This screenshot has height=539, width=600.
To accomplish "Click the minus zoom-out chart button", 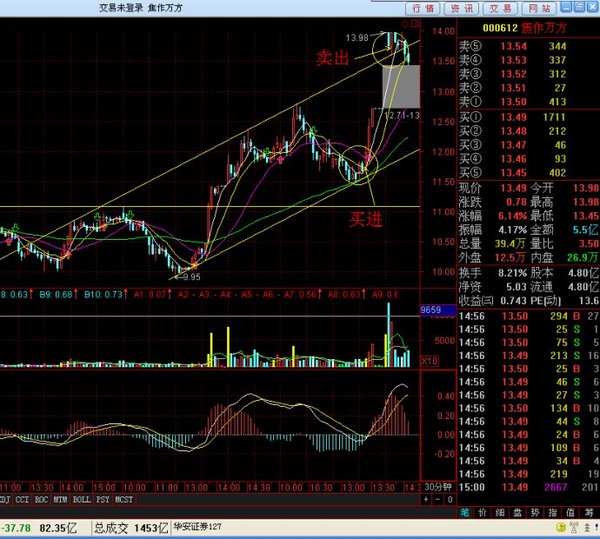I will click(438, 499).
